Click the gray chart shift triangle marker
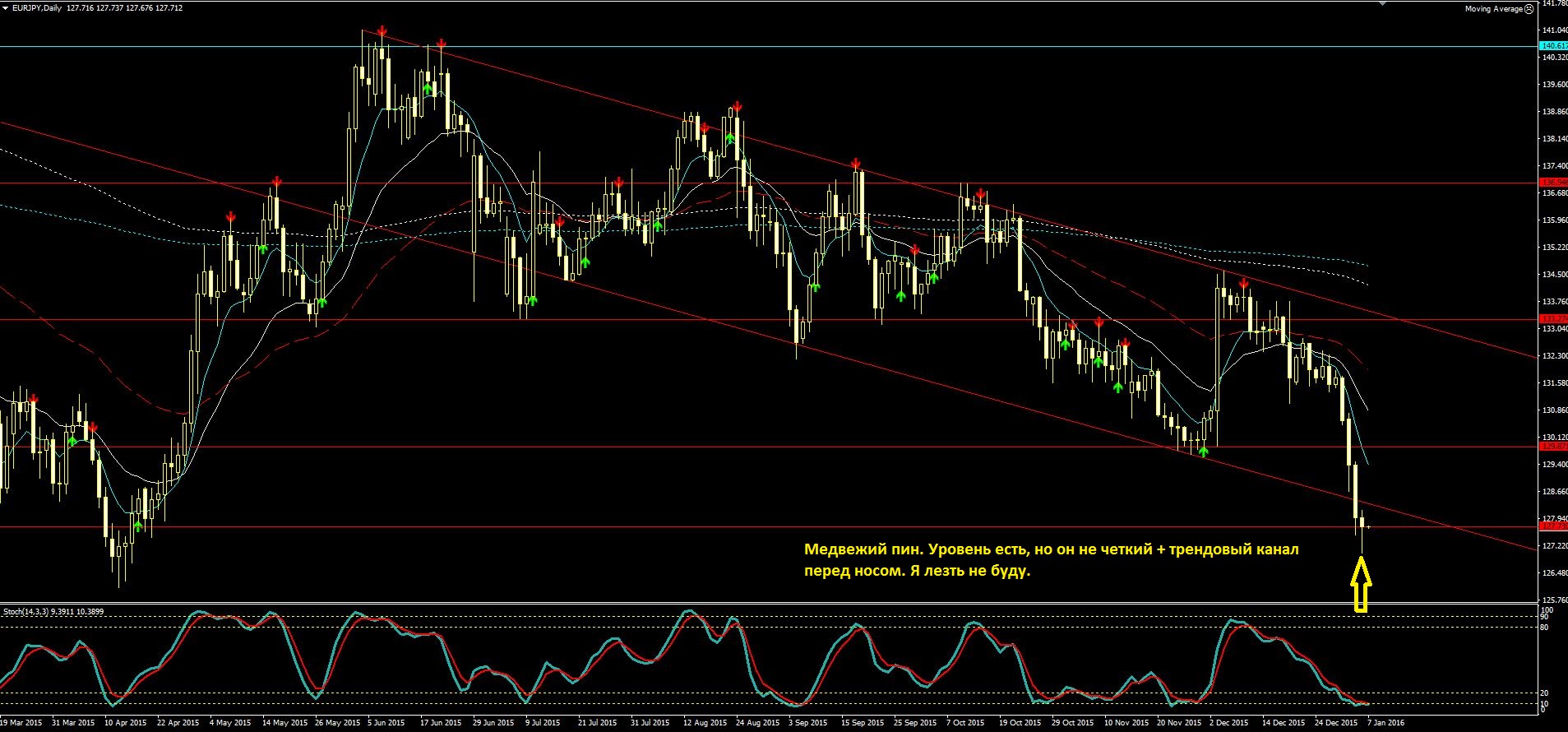This screenshot has width=1568, height=732. (x=1381, y=3)
